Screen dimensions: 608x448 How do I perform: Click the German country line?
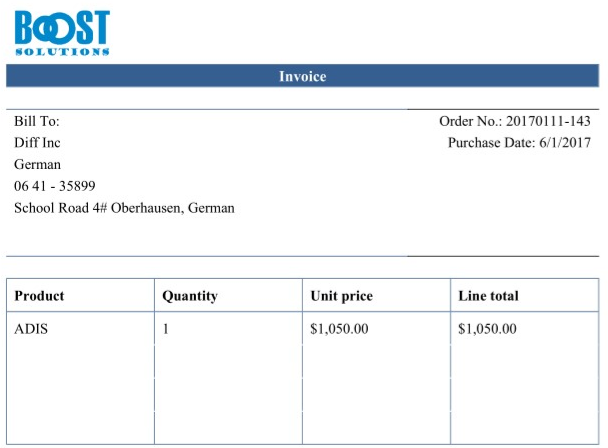click(38, 164)
